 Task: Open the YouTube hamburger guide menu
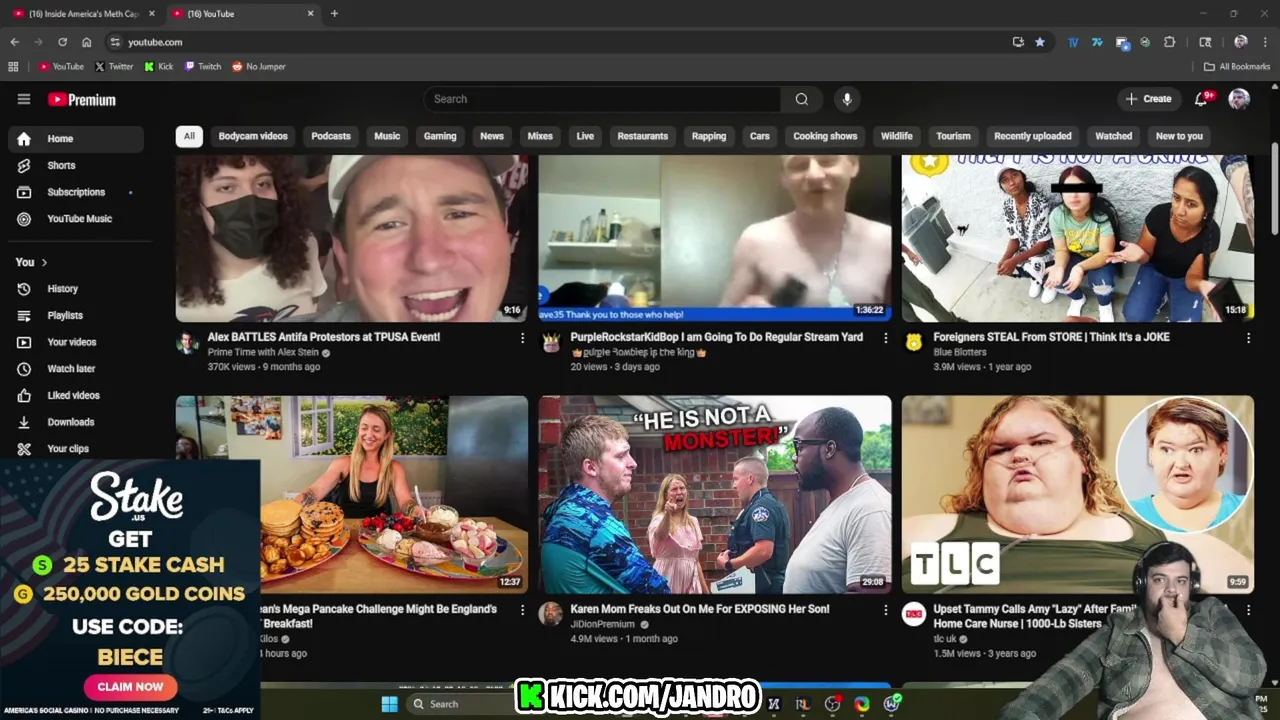24,99
